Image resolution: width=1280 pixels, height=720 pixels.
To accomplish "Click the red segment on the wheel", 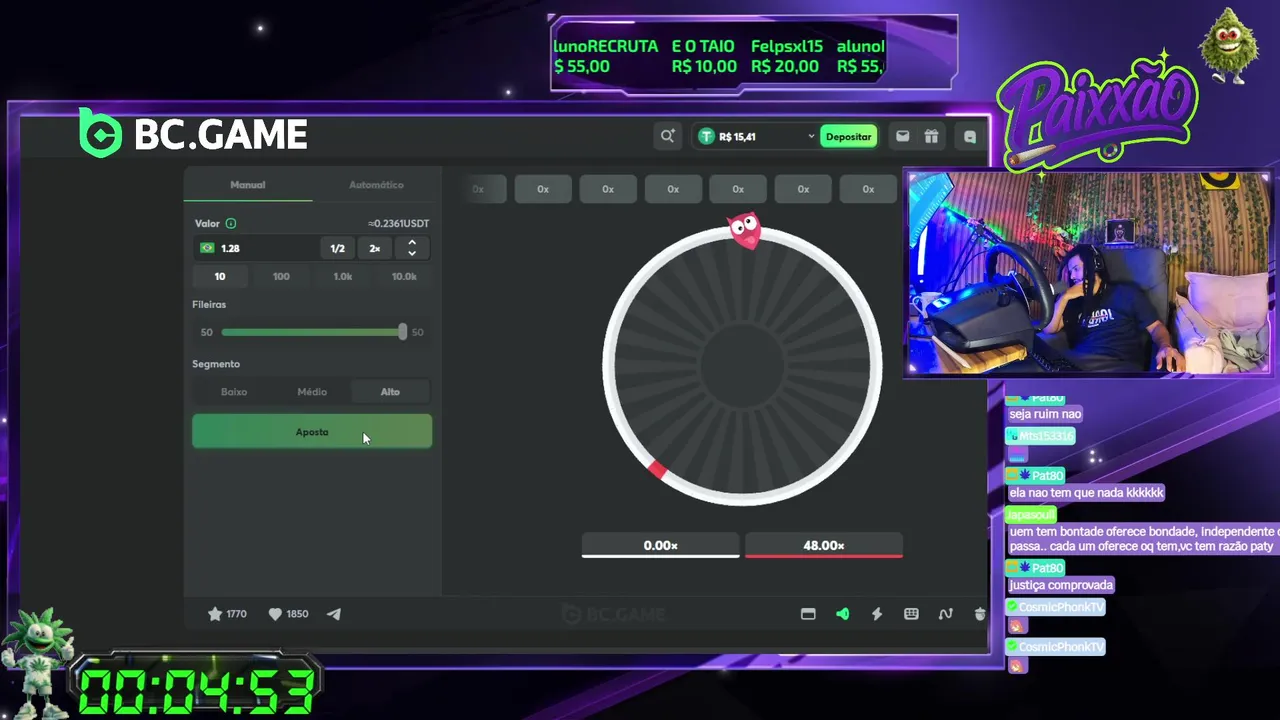I will (x=657, y=469).
